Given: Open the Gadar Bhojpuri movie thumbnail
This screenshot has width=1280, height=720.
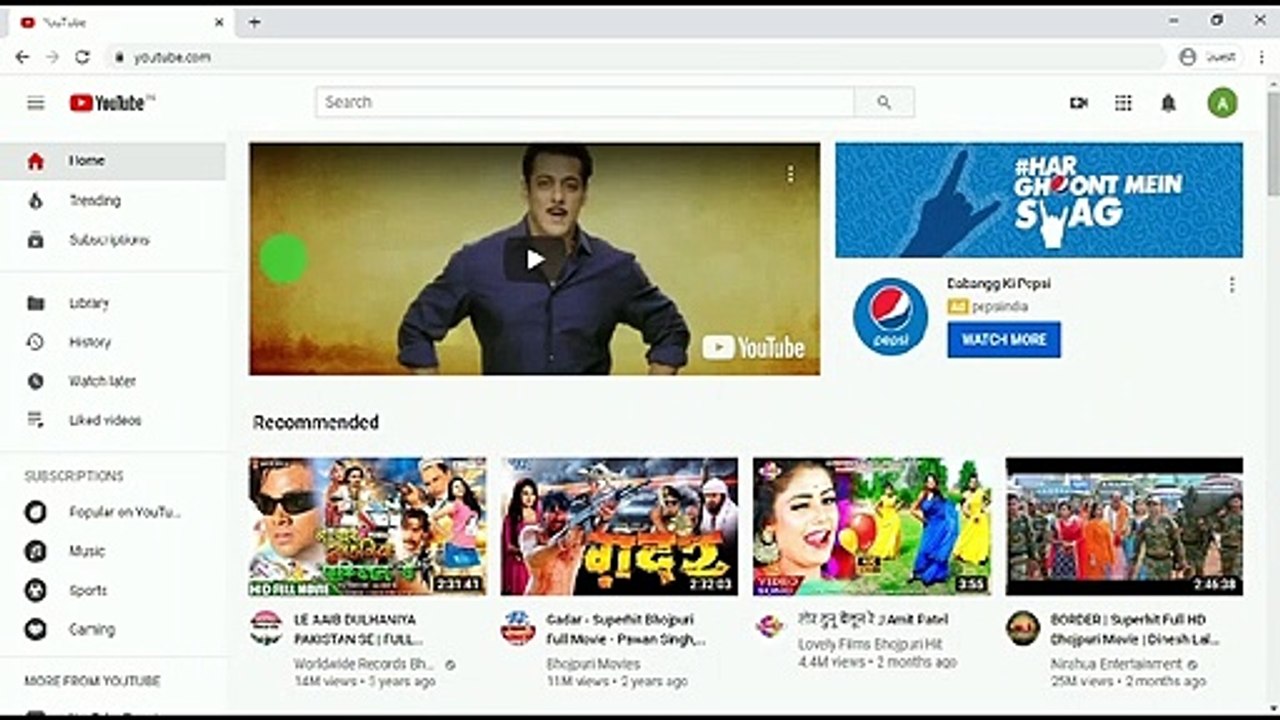Looking at the screenshot, I should [x=620, y=526].
